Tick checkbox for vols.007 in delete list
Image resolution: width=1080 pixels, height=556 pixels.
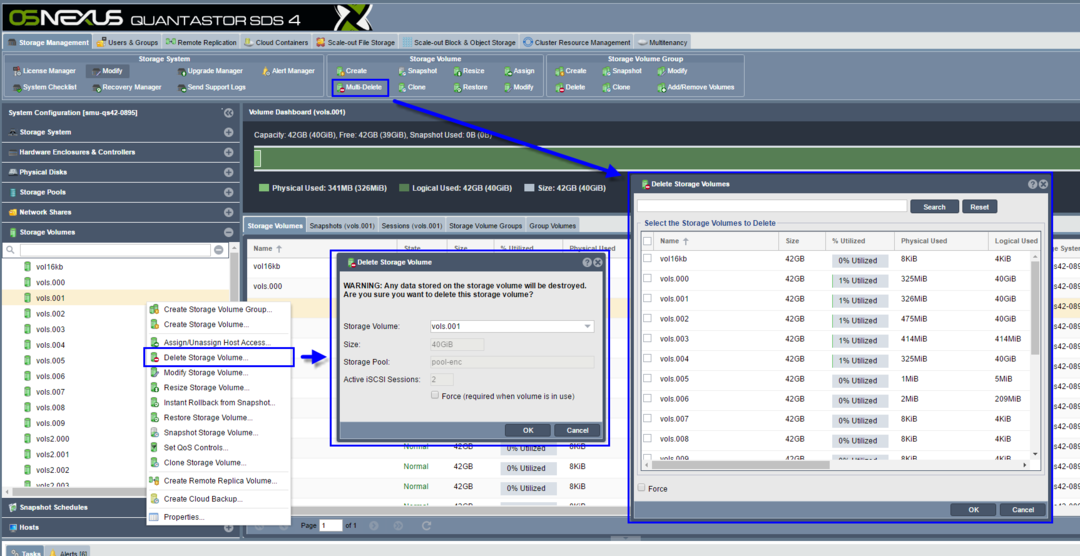click(647, 419)
